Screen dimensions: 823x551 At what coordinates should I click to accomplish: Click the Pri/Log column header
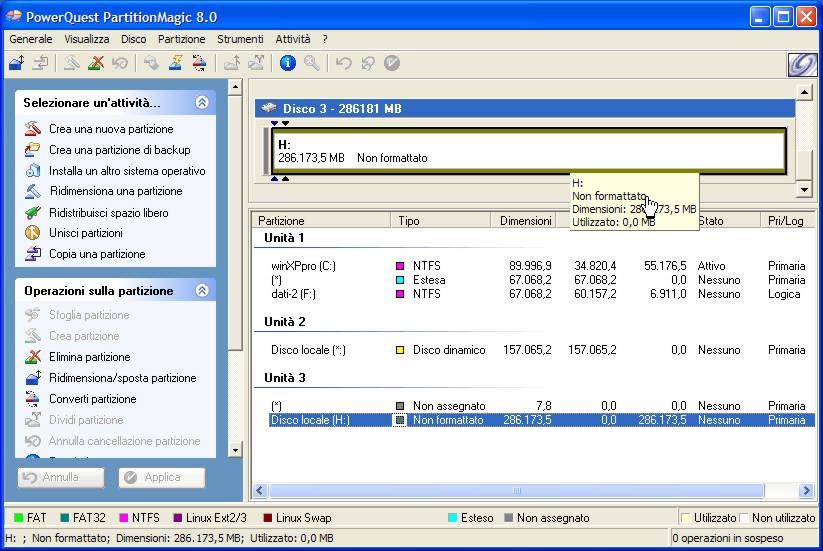pyautogui.click(x=787, y=221)
